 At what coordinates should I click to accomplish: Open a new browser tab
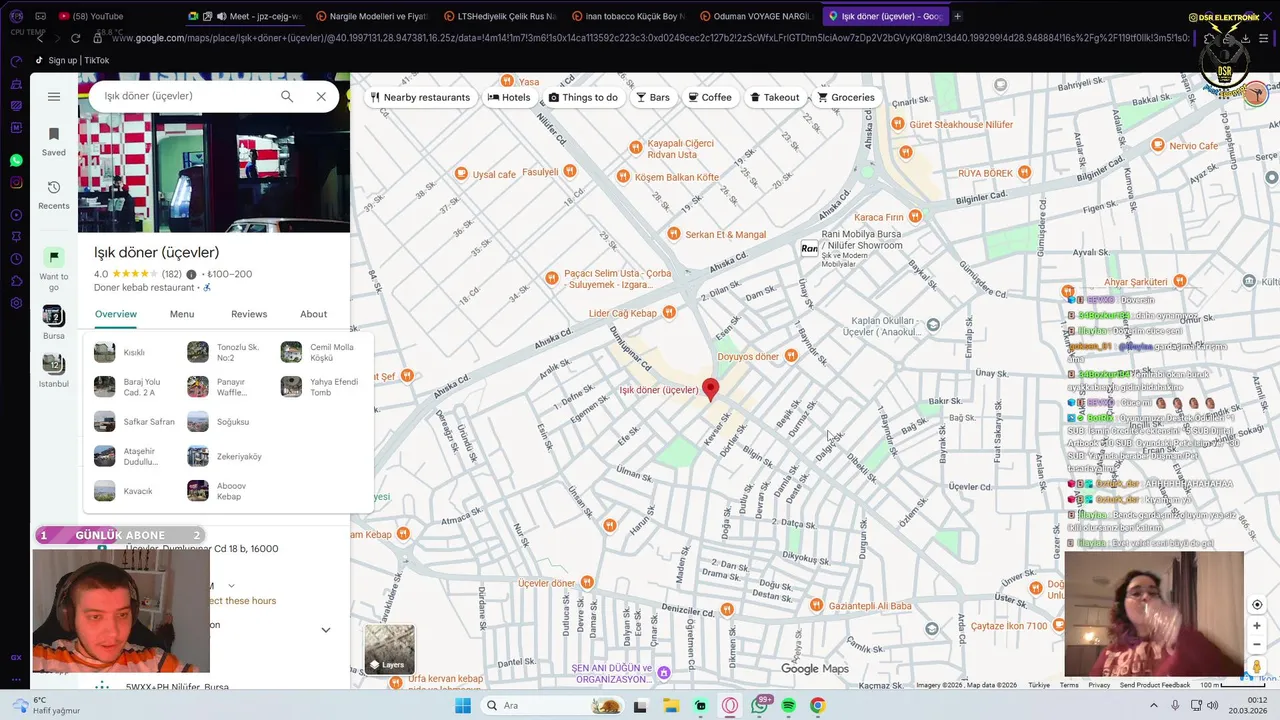coord(957,16)
